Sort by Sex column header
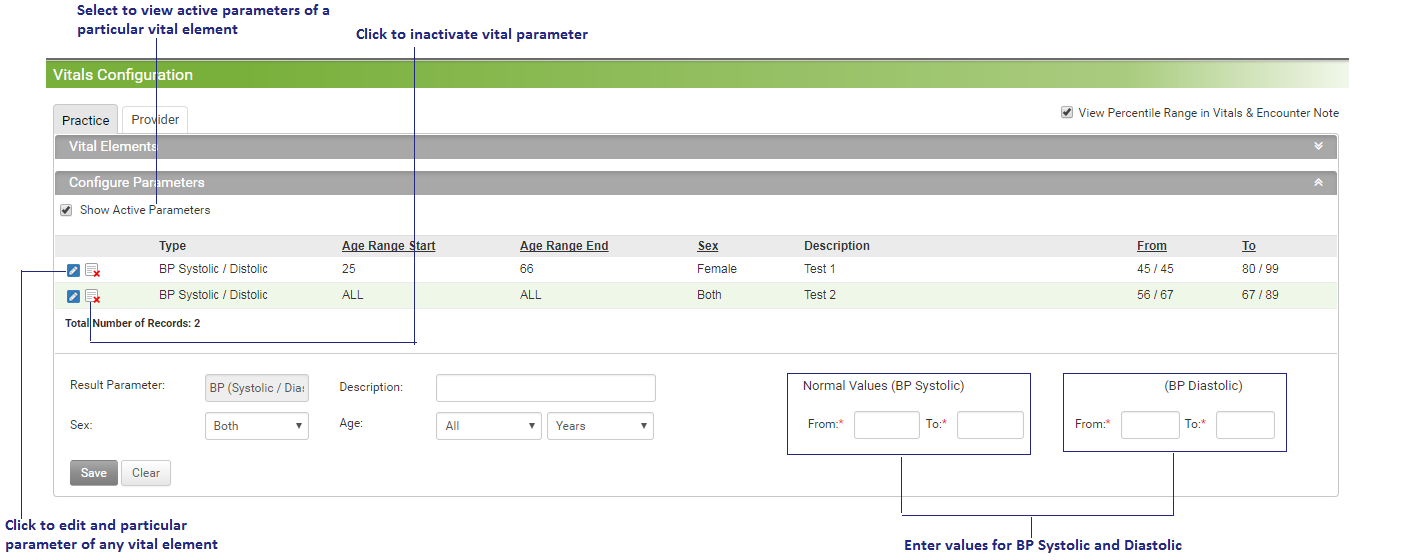1404x560 pixels. 708,246
